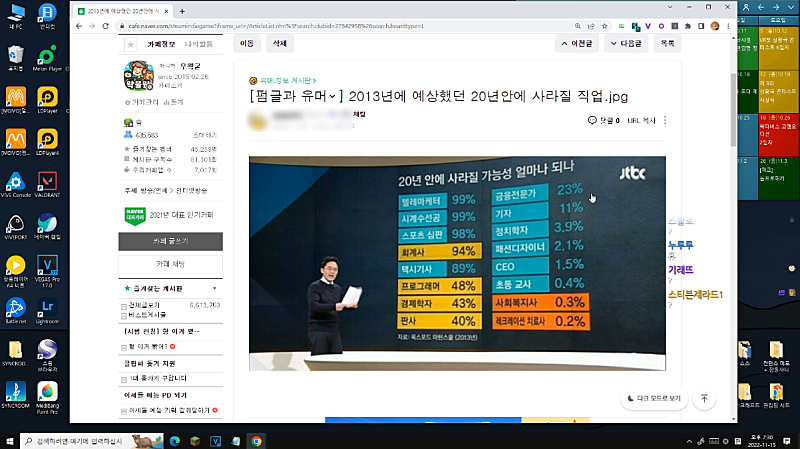
Task: Expand the 펌글과 유머 category dropdown
Action: pos(332,96)
